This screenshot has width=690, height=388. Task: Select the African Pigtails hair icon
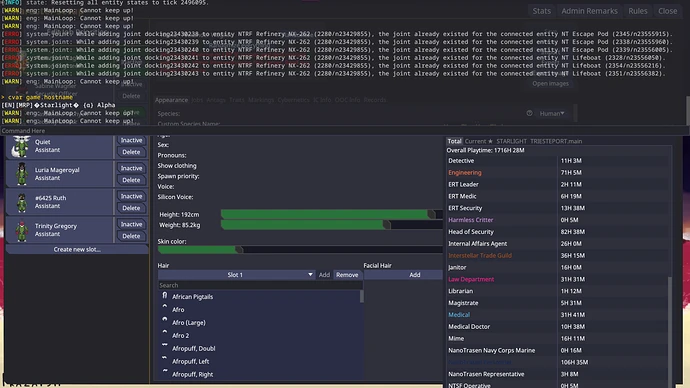click(x=165, y=296)
